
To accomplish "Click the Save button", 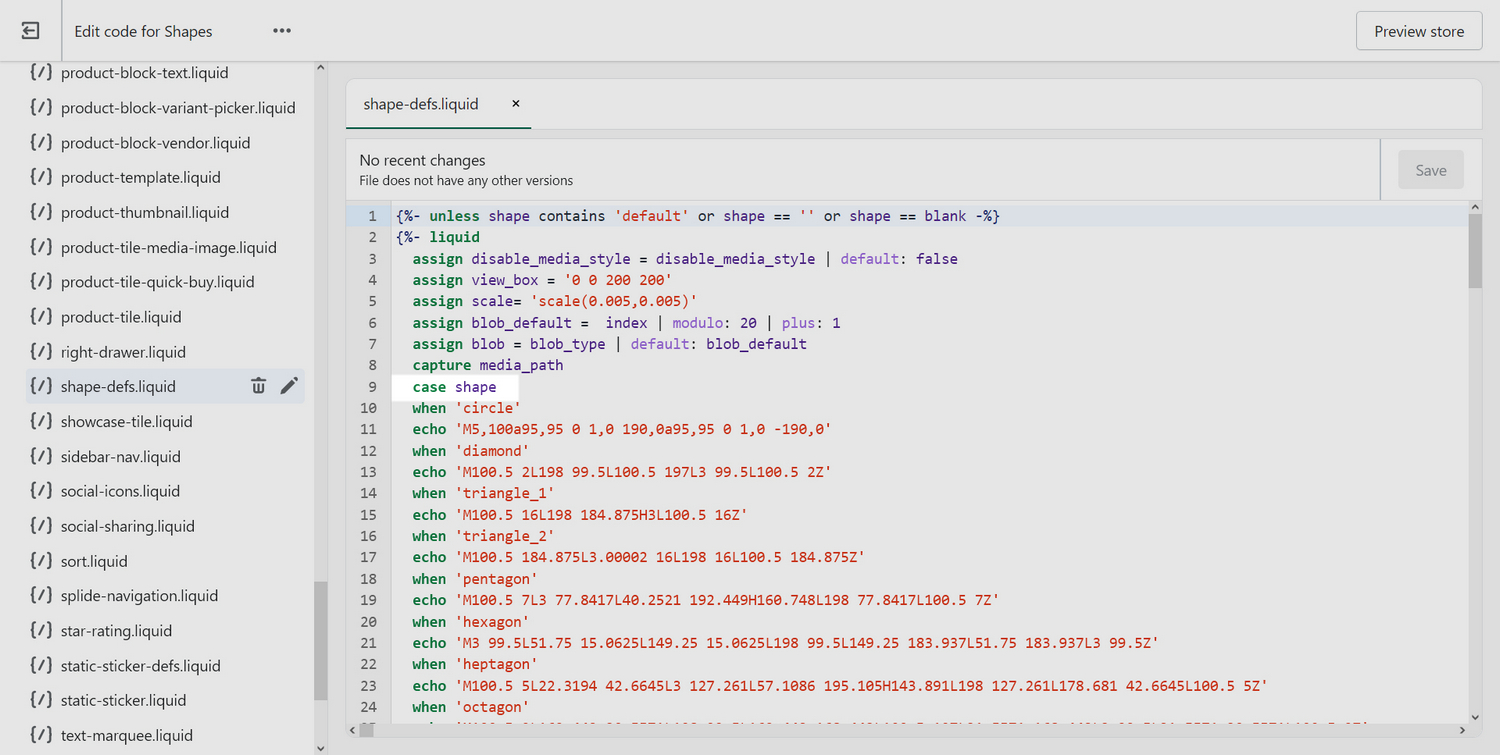I will click(1431, 170).
